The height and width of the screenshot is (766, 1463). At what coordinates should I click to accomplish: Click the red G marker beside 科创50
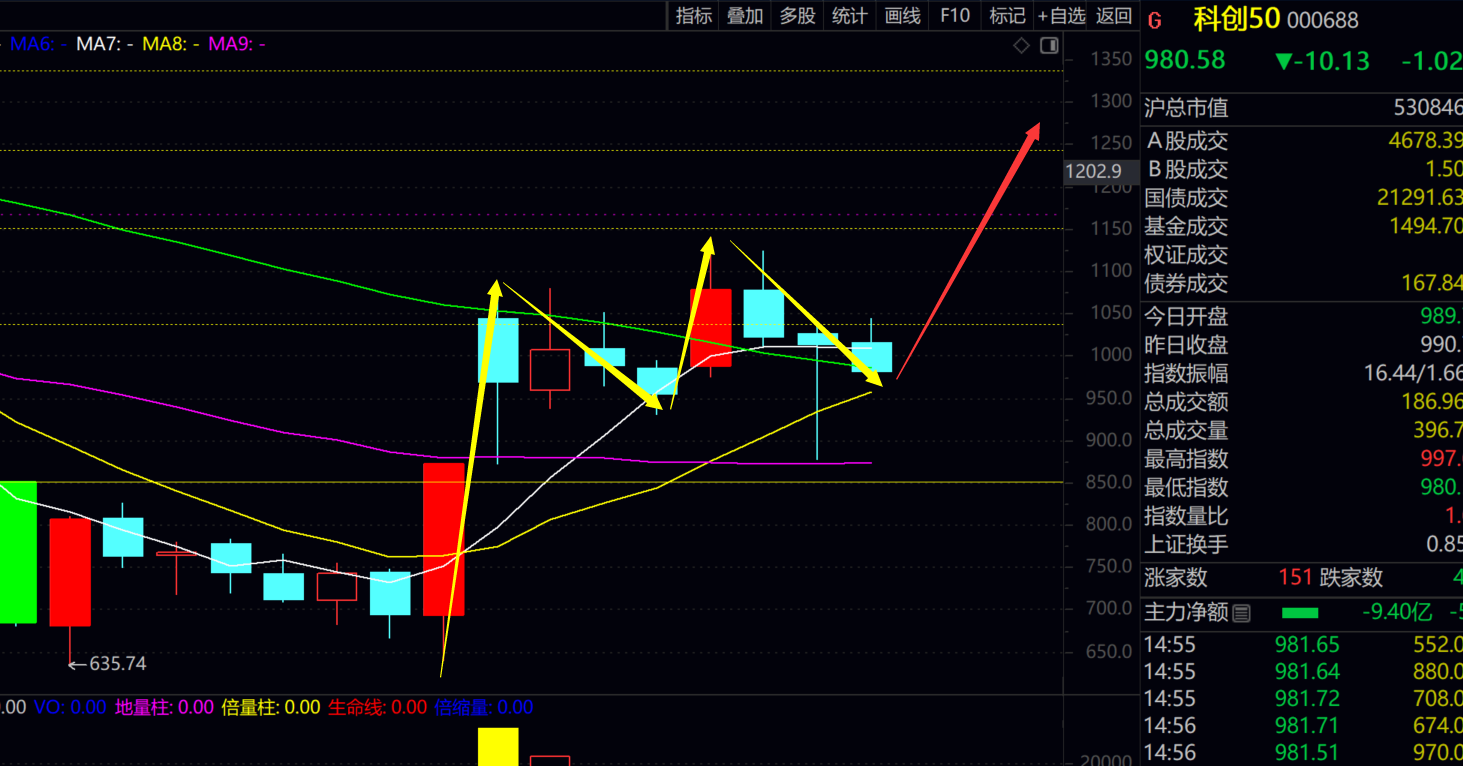[1155, 20]
